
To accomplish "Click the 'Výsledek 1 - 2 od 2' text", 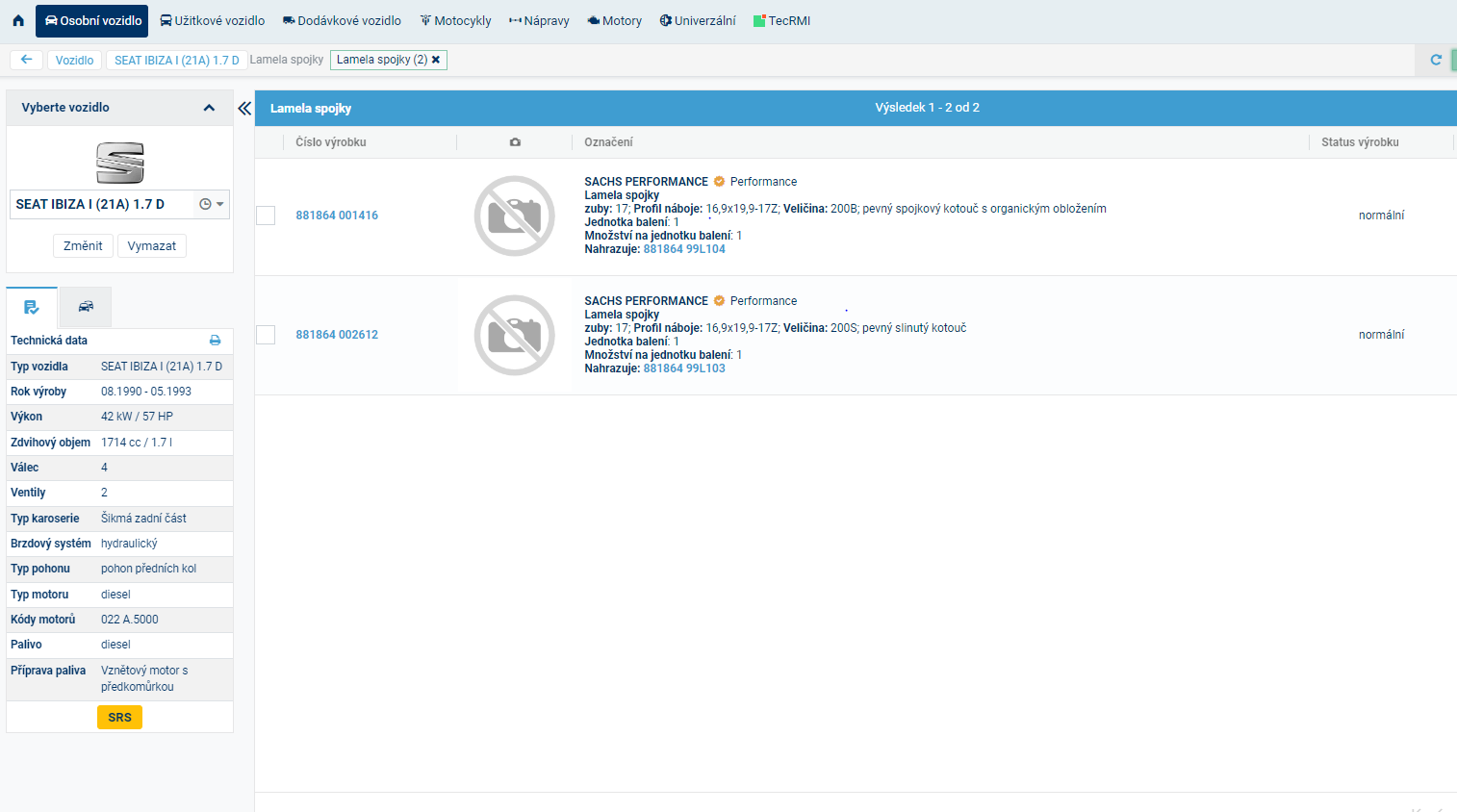I will (927, 108).
